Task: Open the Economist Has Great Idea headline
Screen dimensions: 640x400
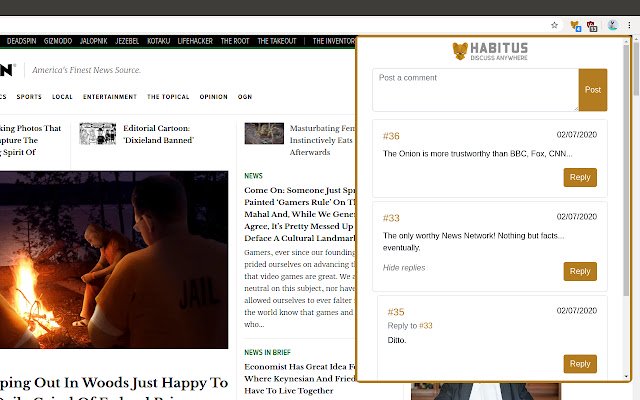Action: [x=300, y=379]
